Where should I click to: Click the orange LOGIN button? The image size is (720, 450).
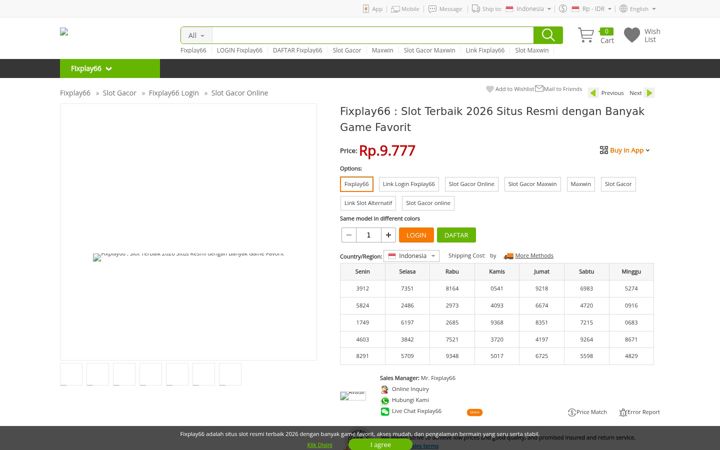click(416, 235)
